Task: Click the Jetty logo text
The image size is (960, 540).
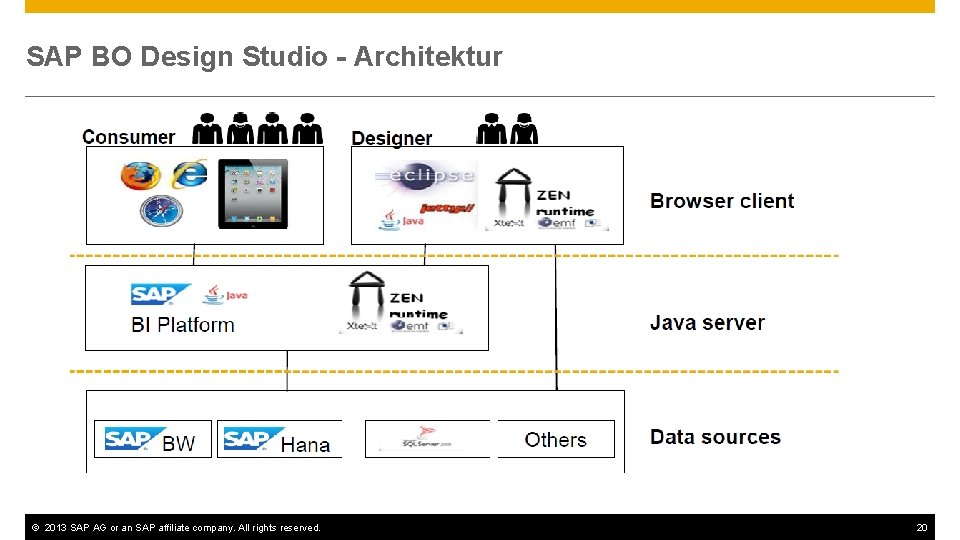Action: [x=447, y=208]
